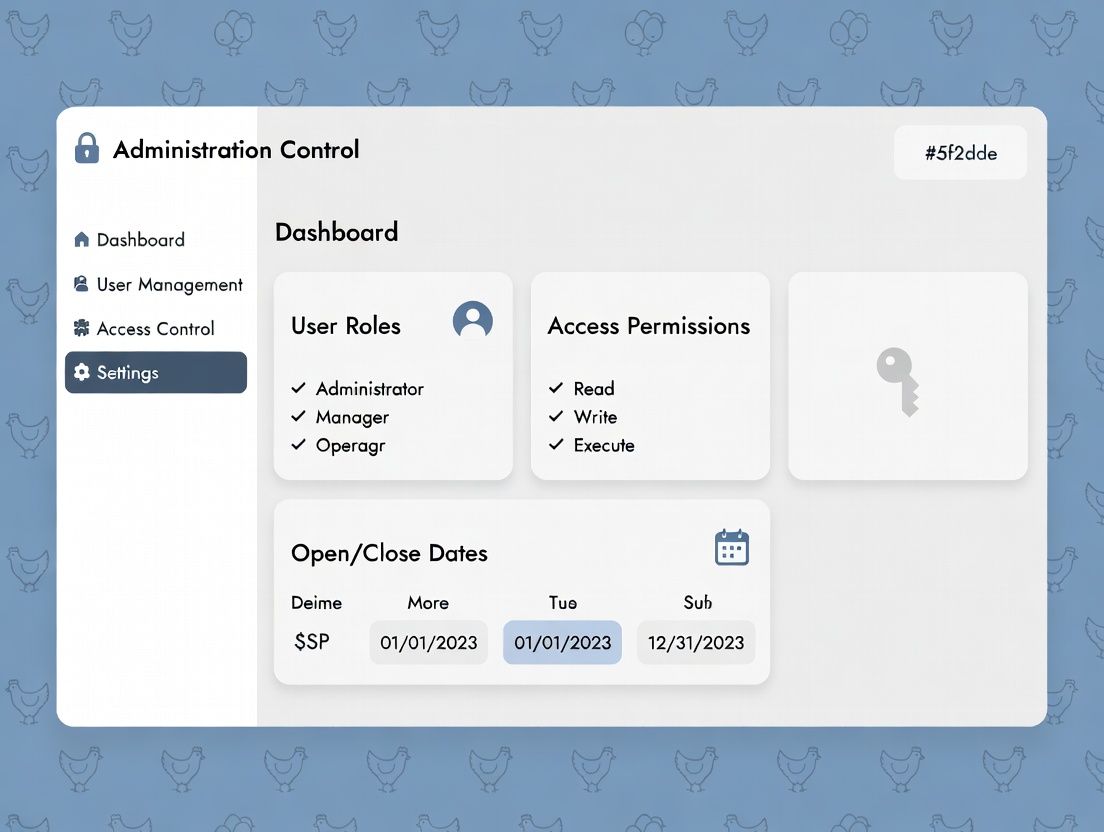Click the padlock icon beside Administration Control
The height and width of the screenshot is (832, 1104).
click(x=87, y=149)
